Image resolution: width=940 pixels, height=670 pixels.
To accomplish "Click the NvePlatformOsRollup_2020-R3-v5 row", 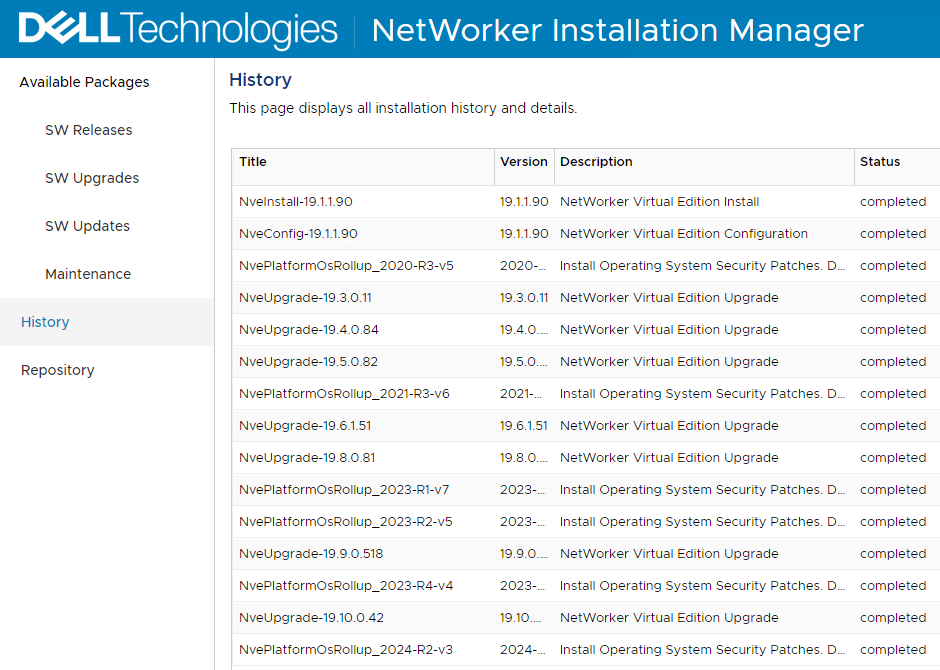I will pyautogui.click(x=346, y=266).
